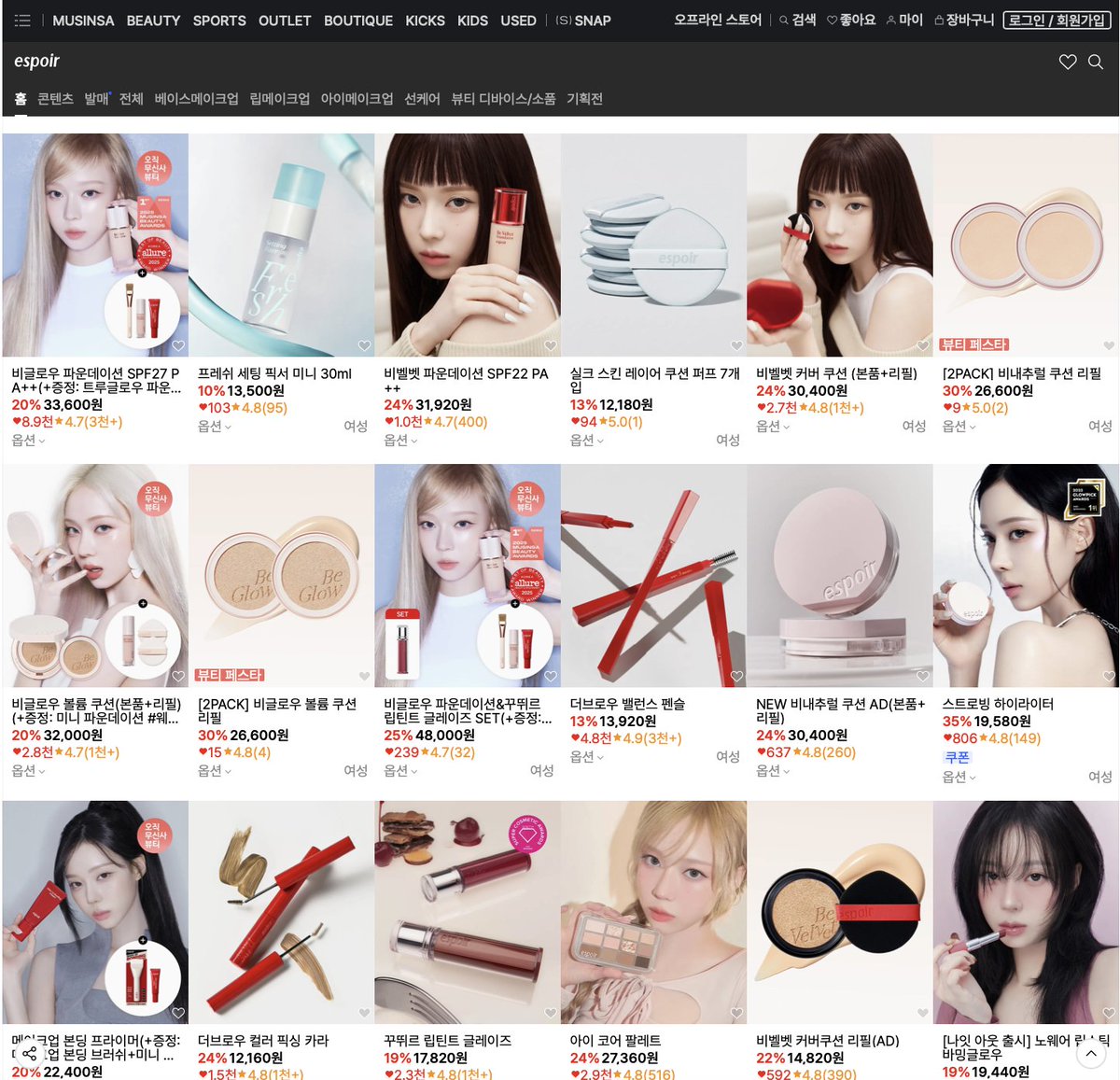The width and height of the screenshot is (1120, 1080).
Task: Click the espoir brand logo
Action: tap(36, 61)
